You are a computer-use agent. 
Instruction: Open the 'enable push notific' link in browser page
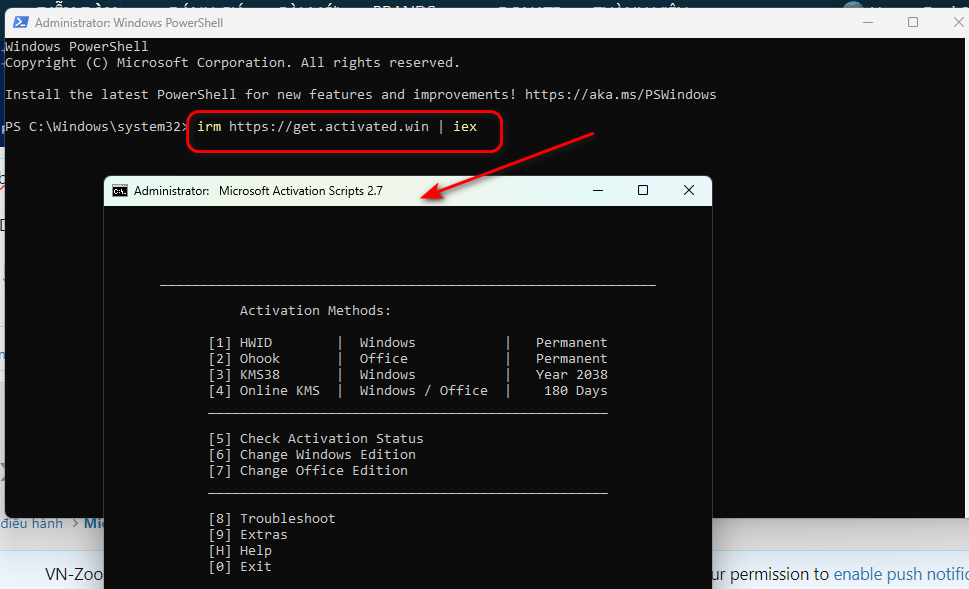pos(901,574)
